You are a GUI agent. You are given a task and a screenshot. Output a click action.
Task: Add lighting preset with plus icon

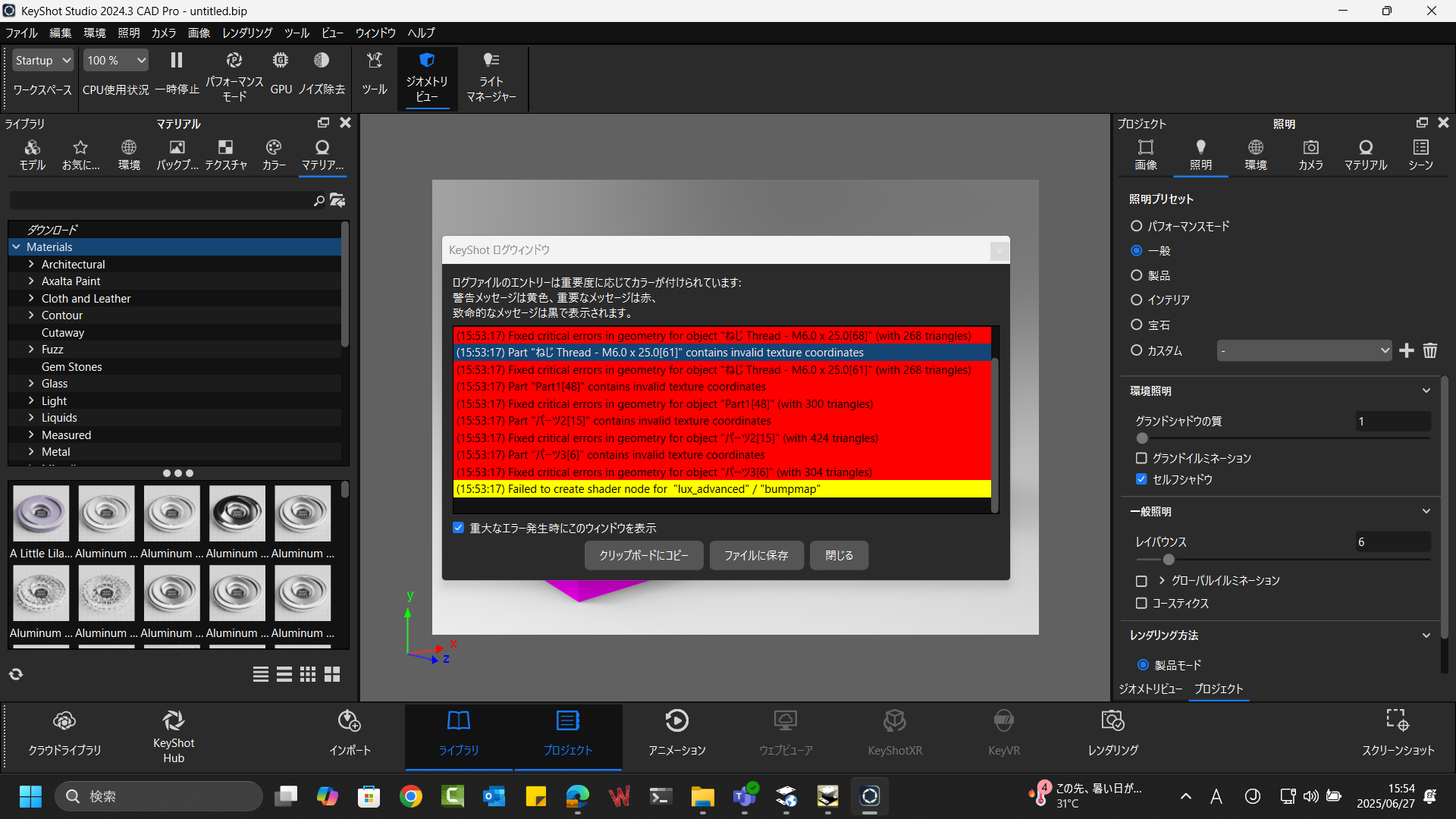pyautogui.click(x=1407, y=350)
